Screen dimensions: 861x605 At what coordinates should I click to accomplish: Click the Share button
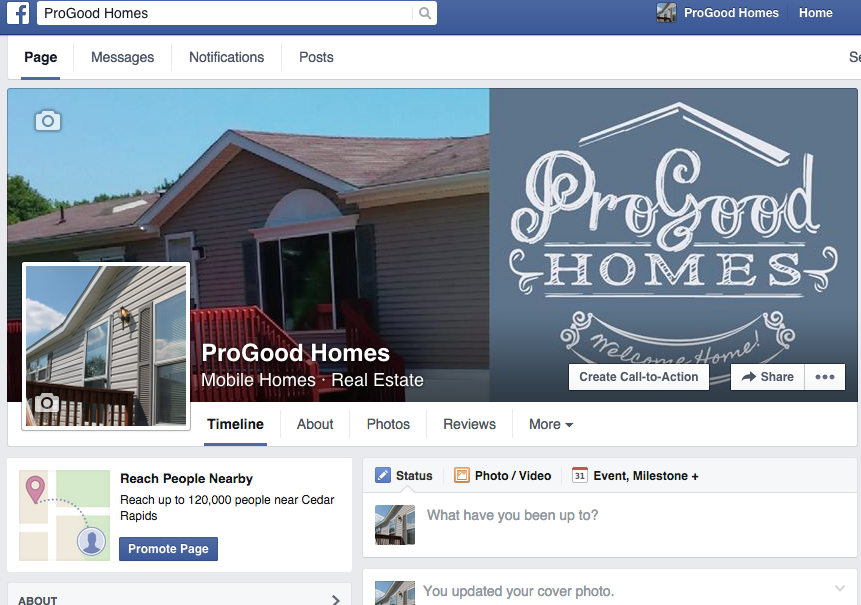coord(768,377)
